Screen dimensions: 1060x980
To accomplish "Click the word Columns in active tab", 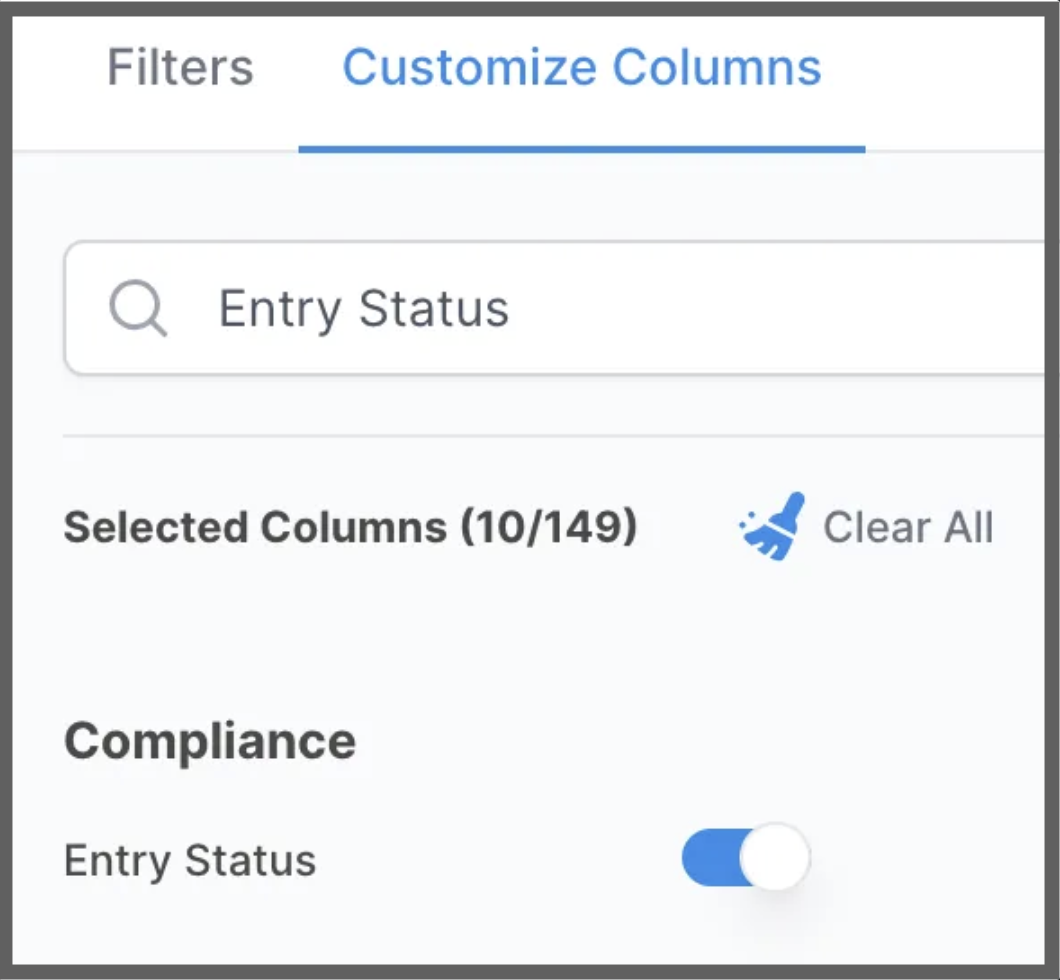I will [x=717, y=68].
